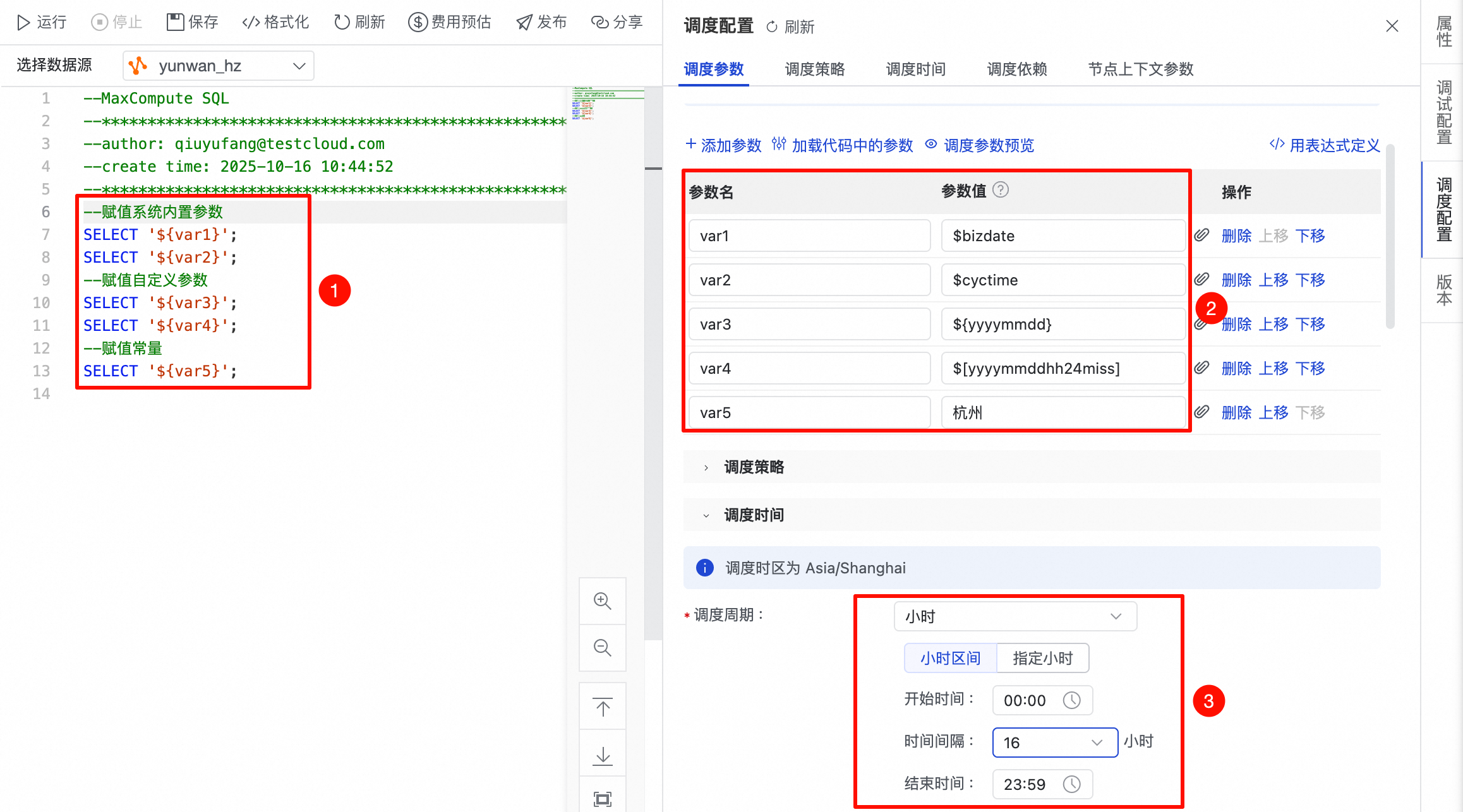
Task: Click the help icon next to 参数值
Action: point(1001,189)
